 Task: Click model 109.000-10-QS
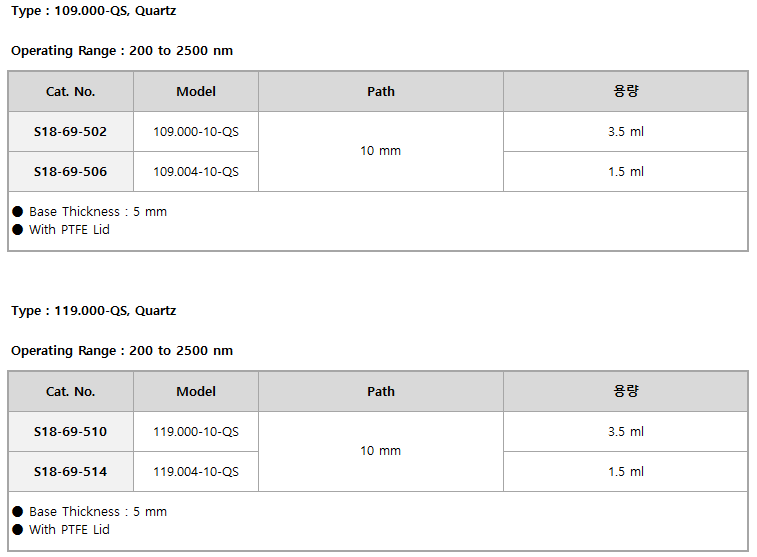point(196,132)
